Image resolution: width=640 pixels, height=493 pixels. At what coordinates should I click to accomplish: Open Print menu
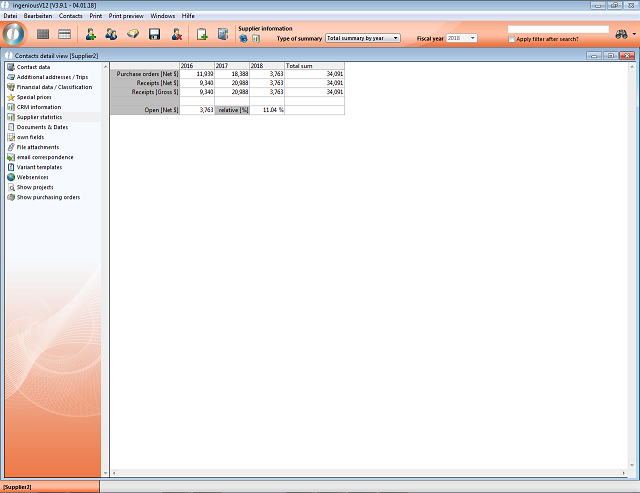click(x=96, y=16)
